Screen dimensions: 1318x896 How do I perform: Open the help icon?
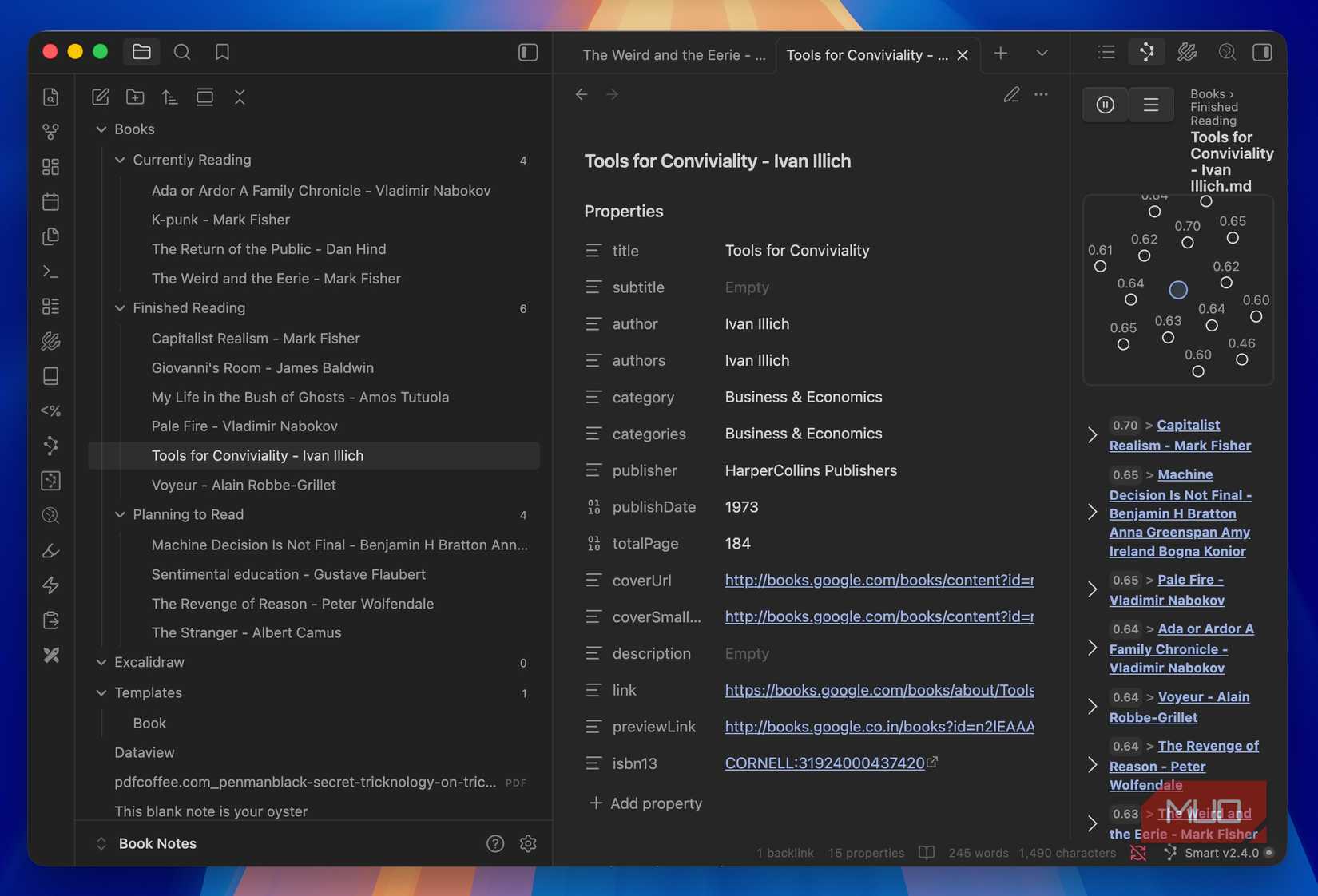pos(495,843)
